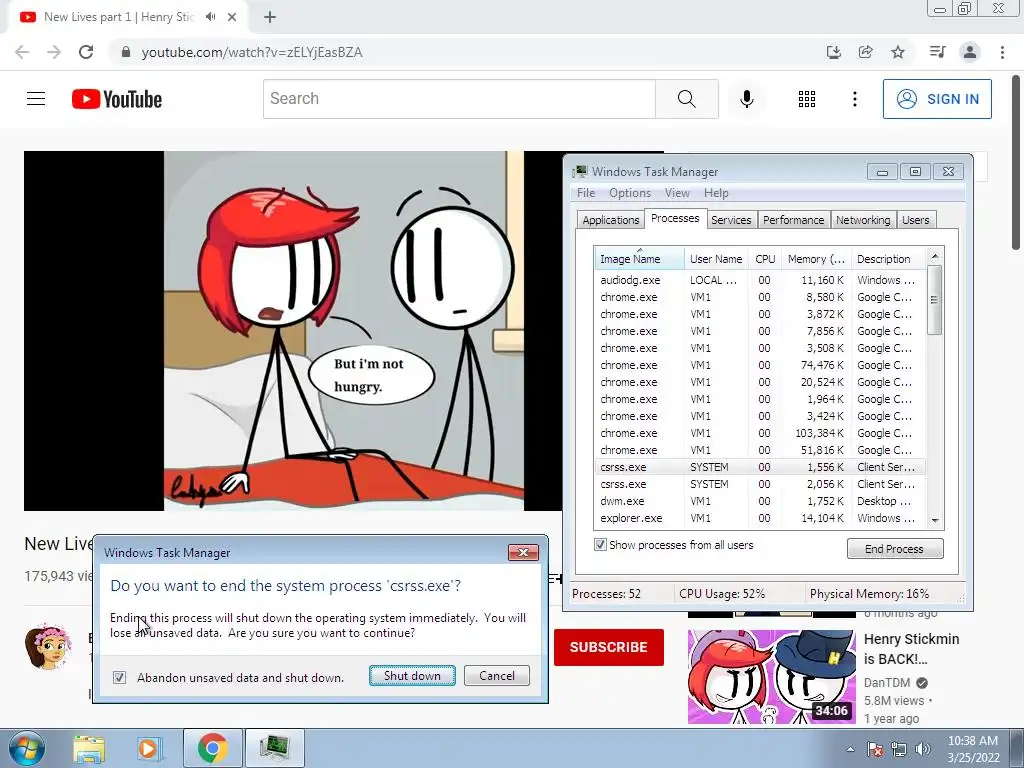This screenshot has height=768, width=1024.
Task: Select the audiodg.exe process row
Action: tap(760, 280)
